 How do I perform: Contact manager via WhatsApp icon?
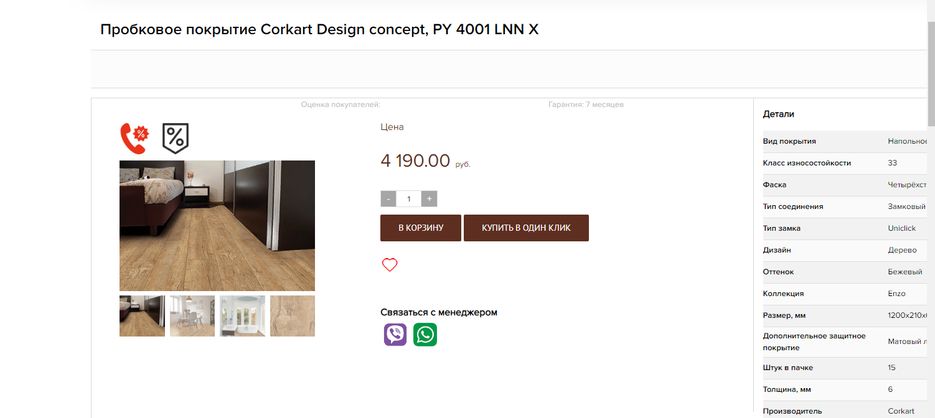point(425,335)
